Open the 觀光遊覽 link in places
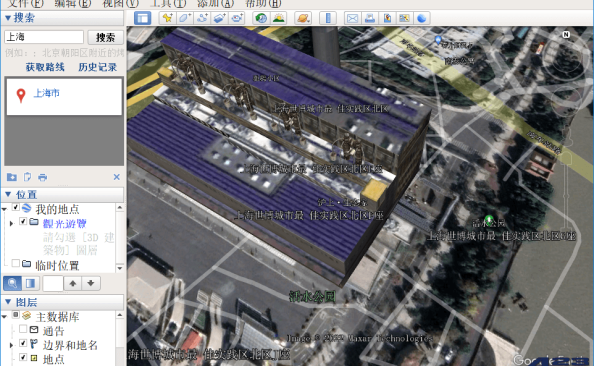 pyautogui.click(x=64, y=224)
